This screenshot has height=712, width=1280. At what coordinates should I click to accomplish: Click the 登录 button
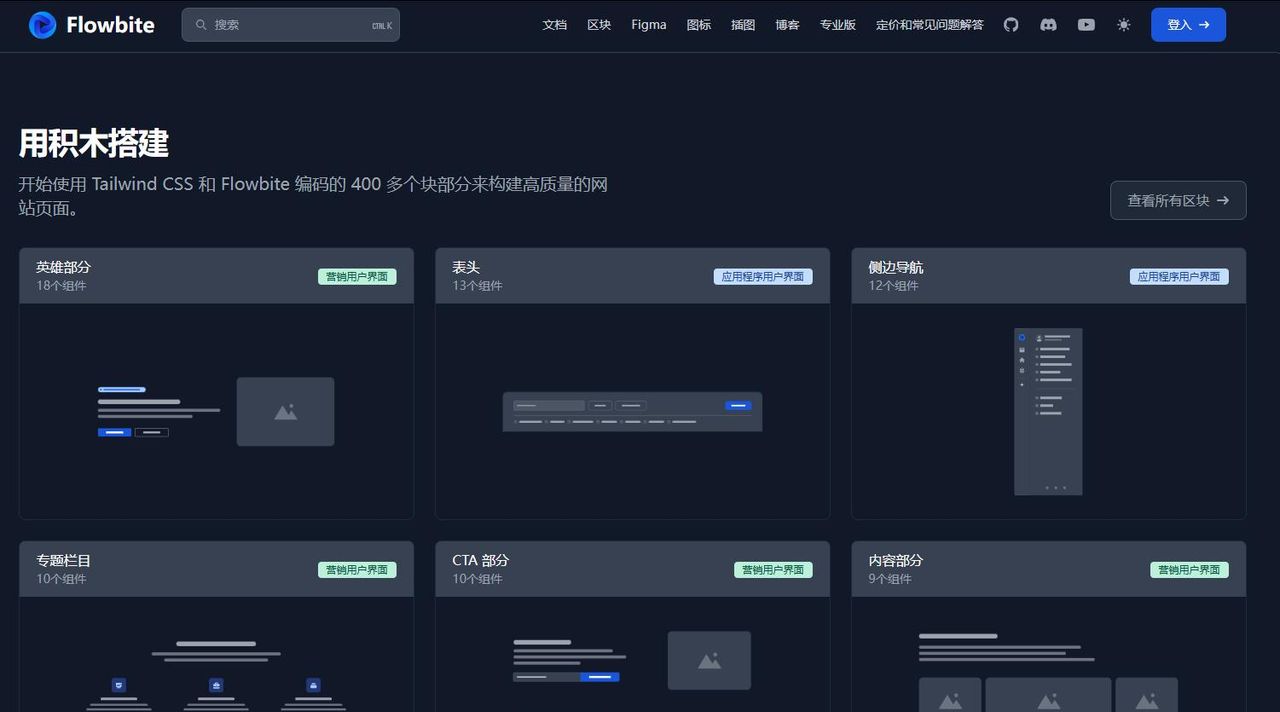(x=1188, y=24)
